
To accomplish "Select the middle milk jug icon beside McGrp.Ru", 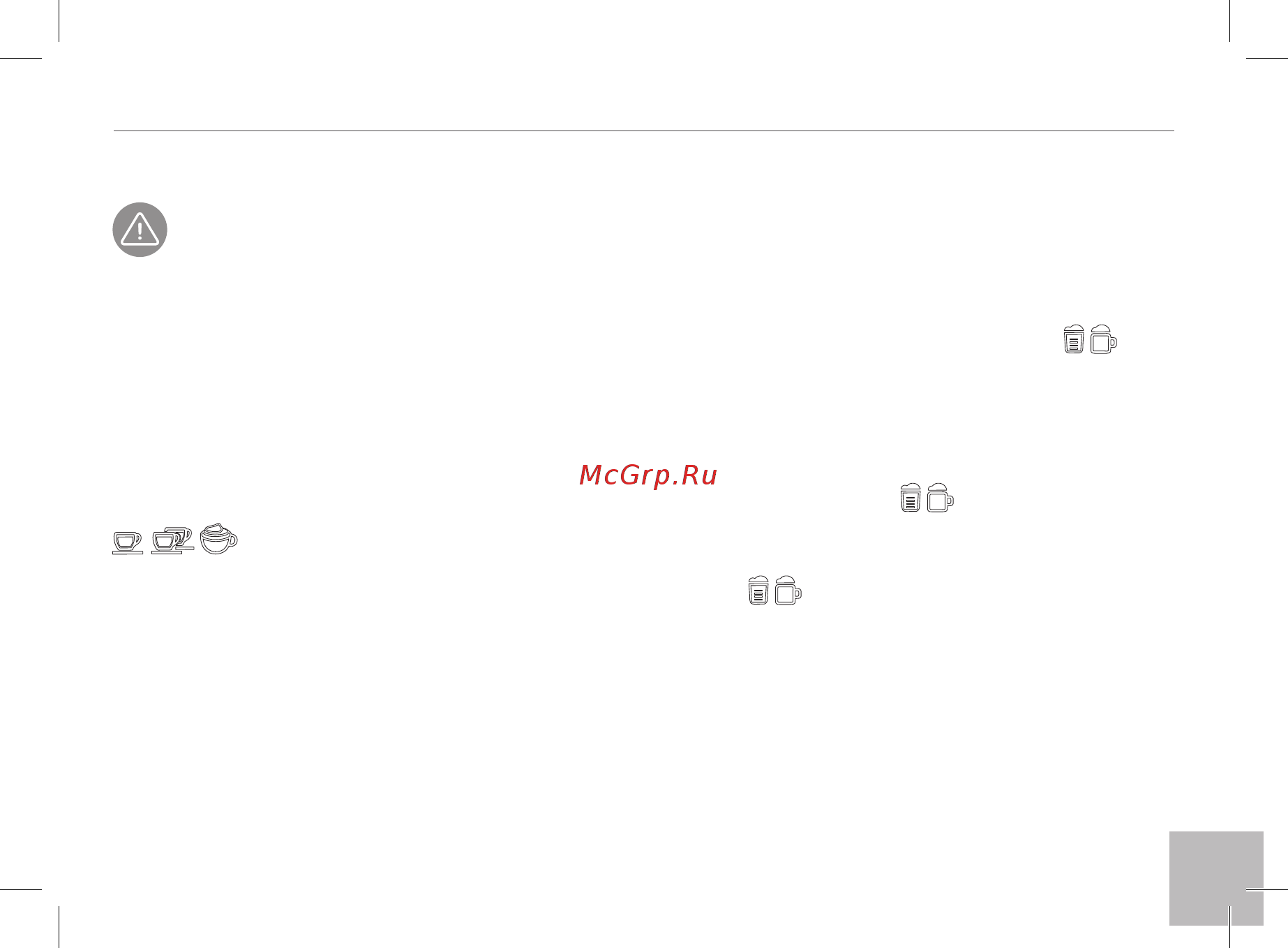I will (910, 497).
